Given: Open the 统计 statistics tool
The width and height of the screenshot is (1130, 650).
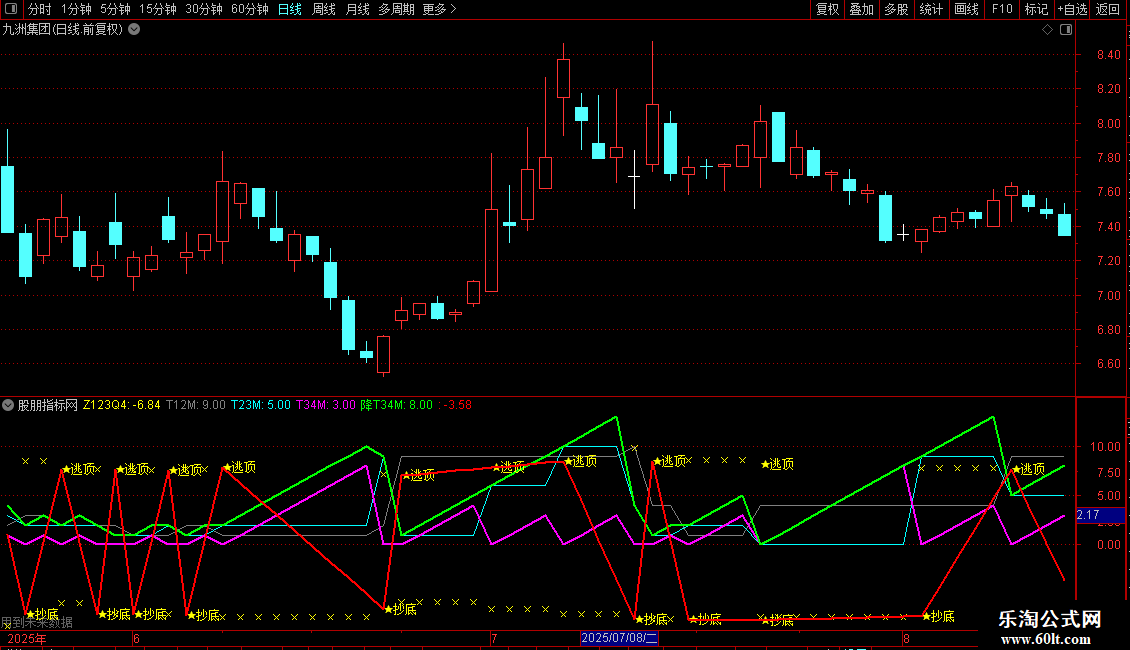Looking at the screenshot, I should (931, 9).
